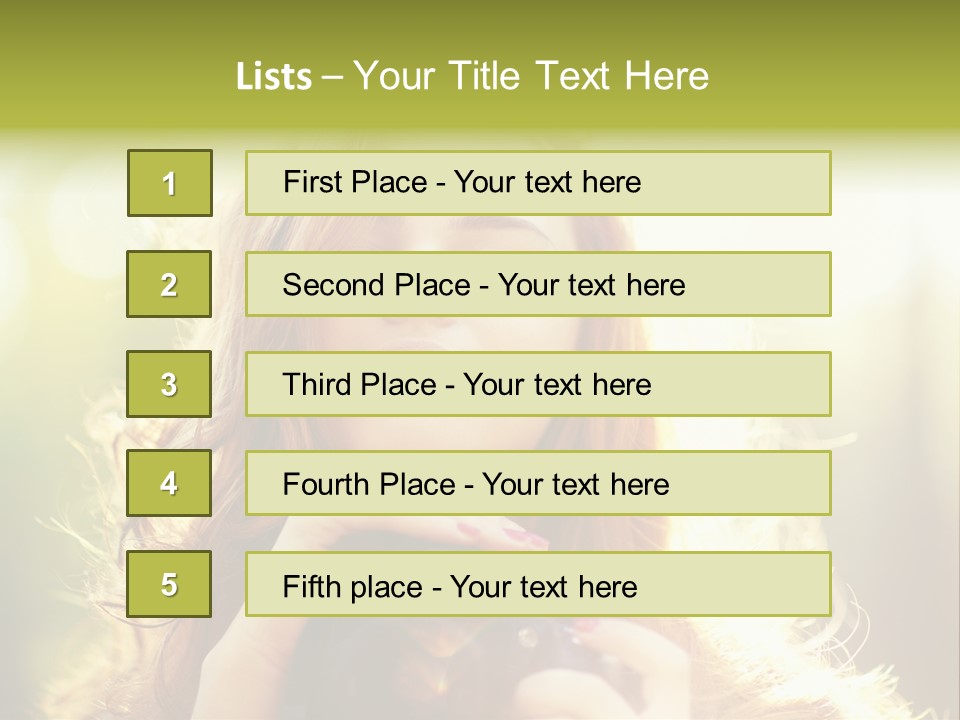960x720 pixels.
Task: Click the bold word 'Lists' in title
Action: pyautogui.click(x=274, y=77)
